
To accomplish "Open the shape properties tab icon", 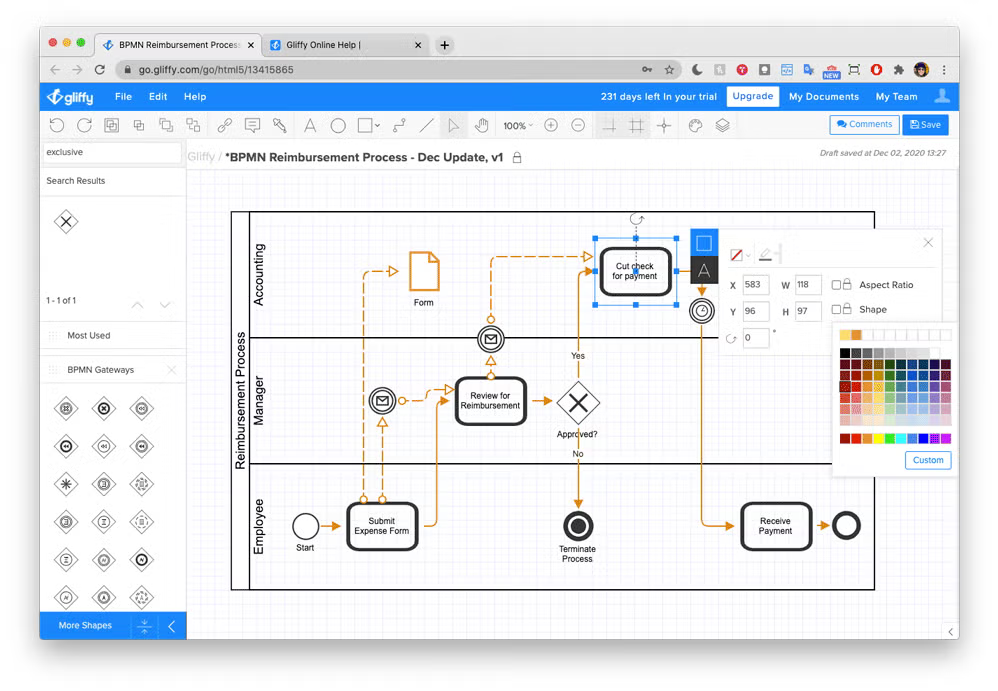I will coord(704,242).
